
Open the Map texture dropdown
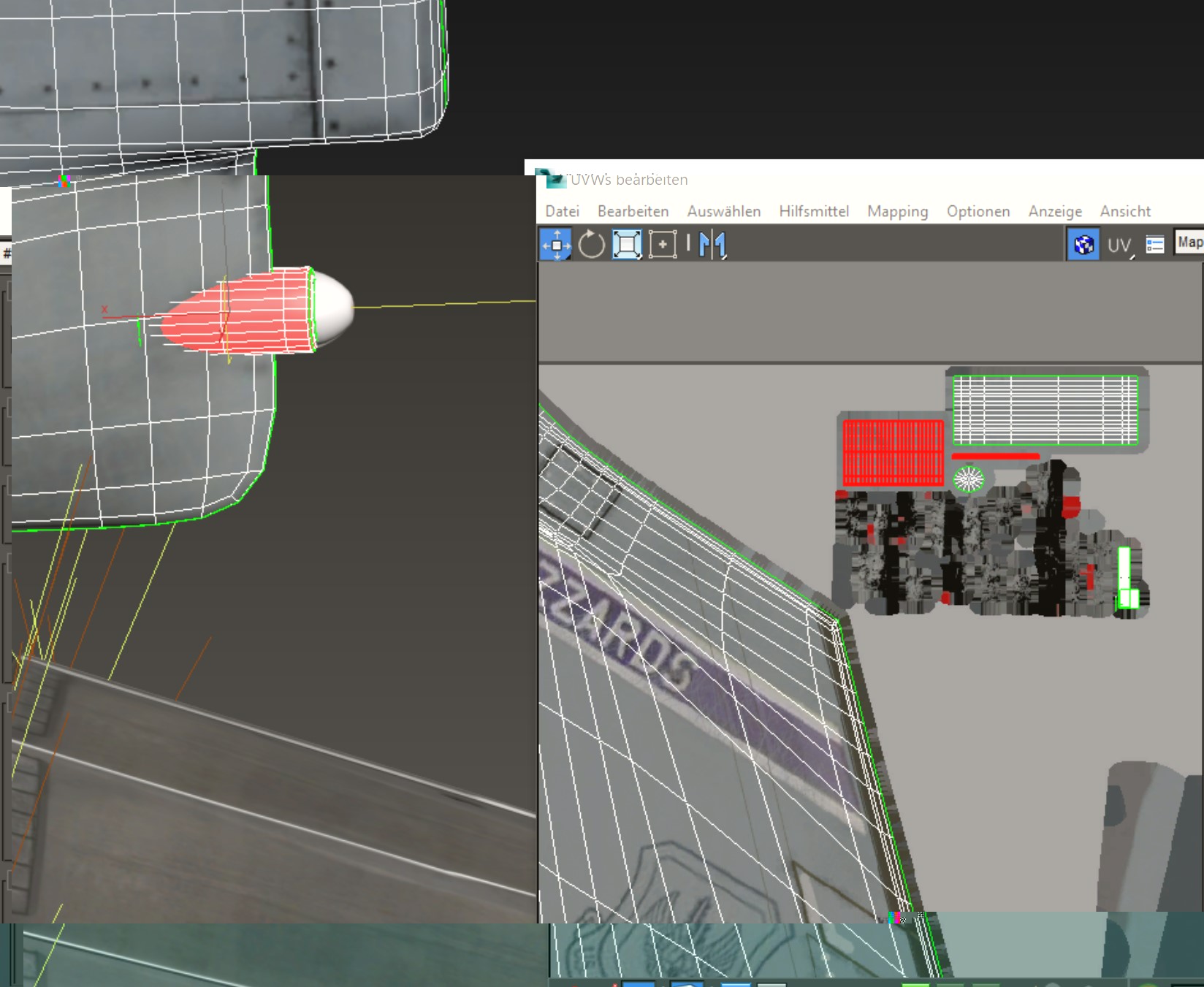(1189, 242)
